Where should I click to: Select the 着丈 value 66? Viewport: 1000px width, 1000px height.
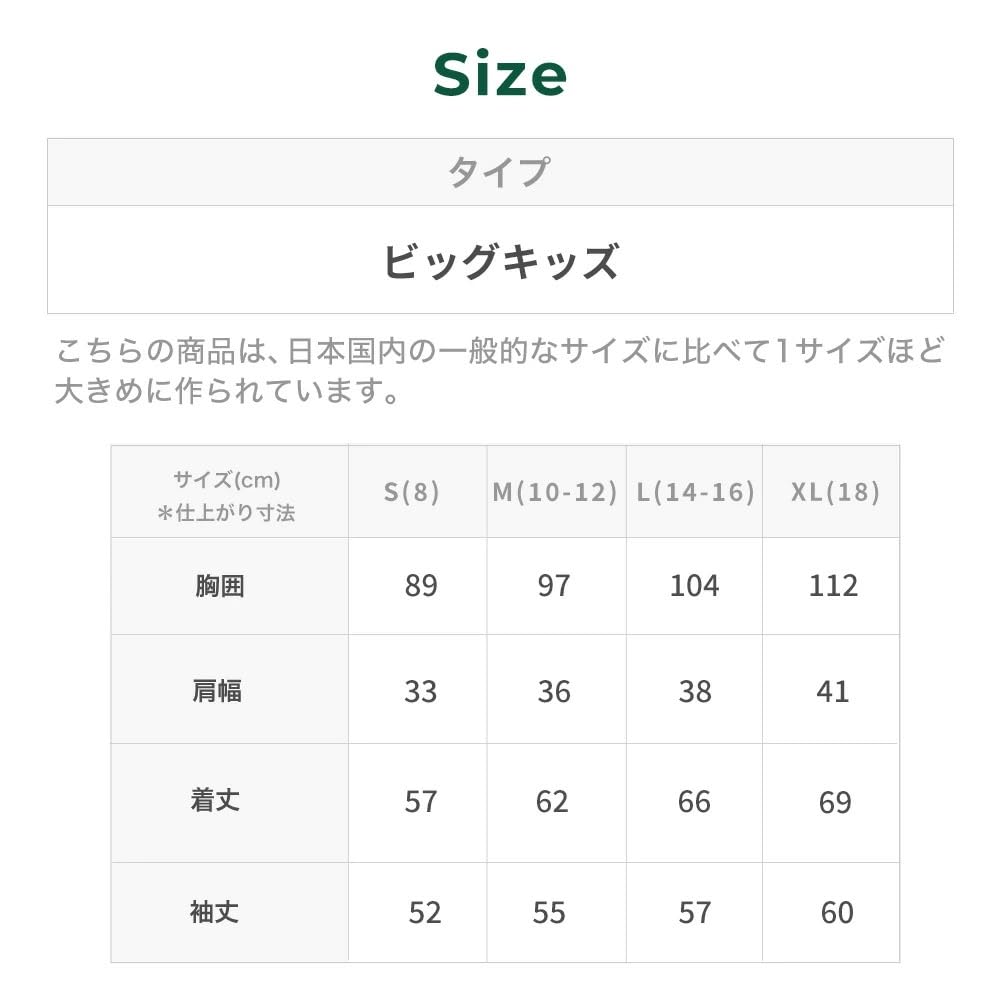(694, 802)
